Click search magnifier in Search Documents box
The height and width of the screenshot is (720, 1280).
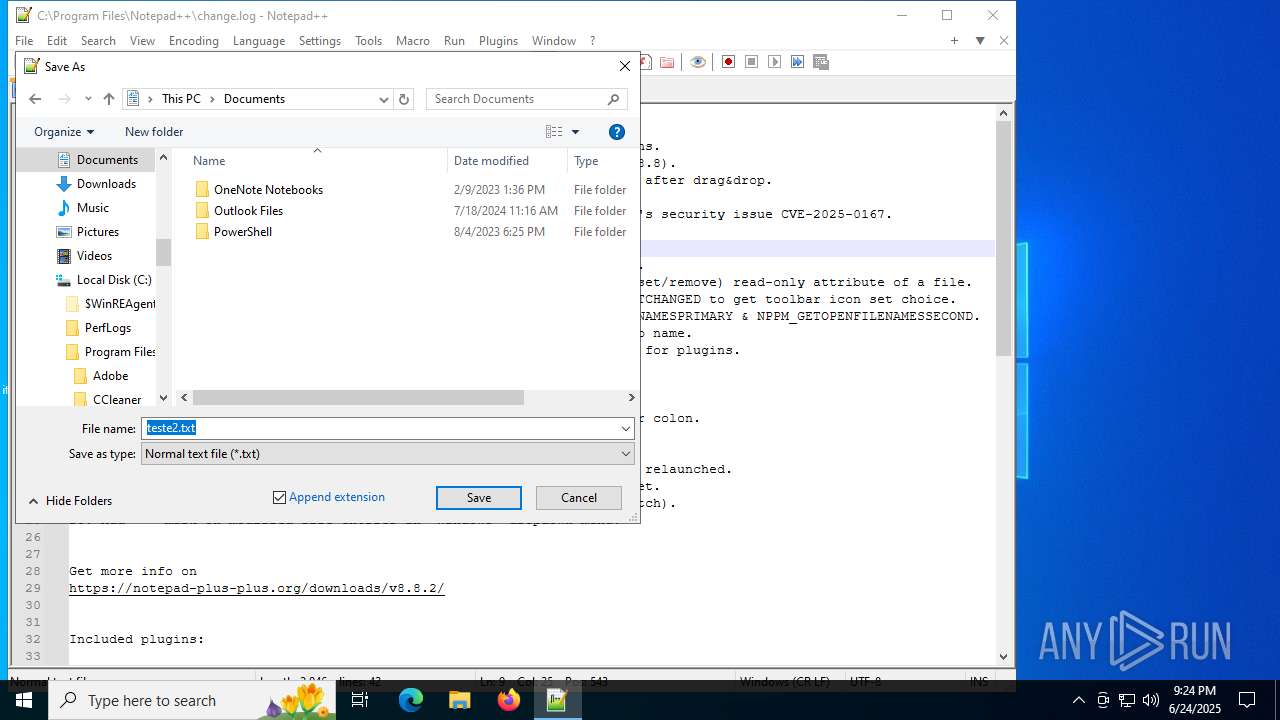coord(614,99)
